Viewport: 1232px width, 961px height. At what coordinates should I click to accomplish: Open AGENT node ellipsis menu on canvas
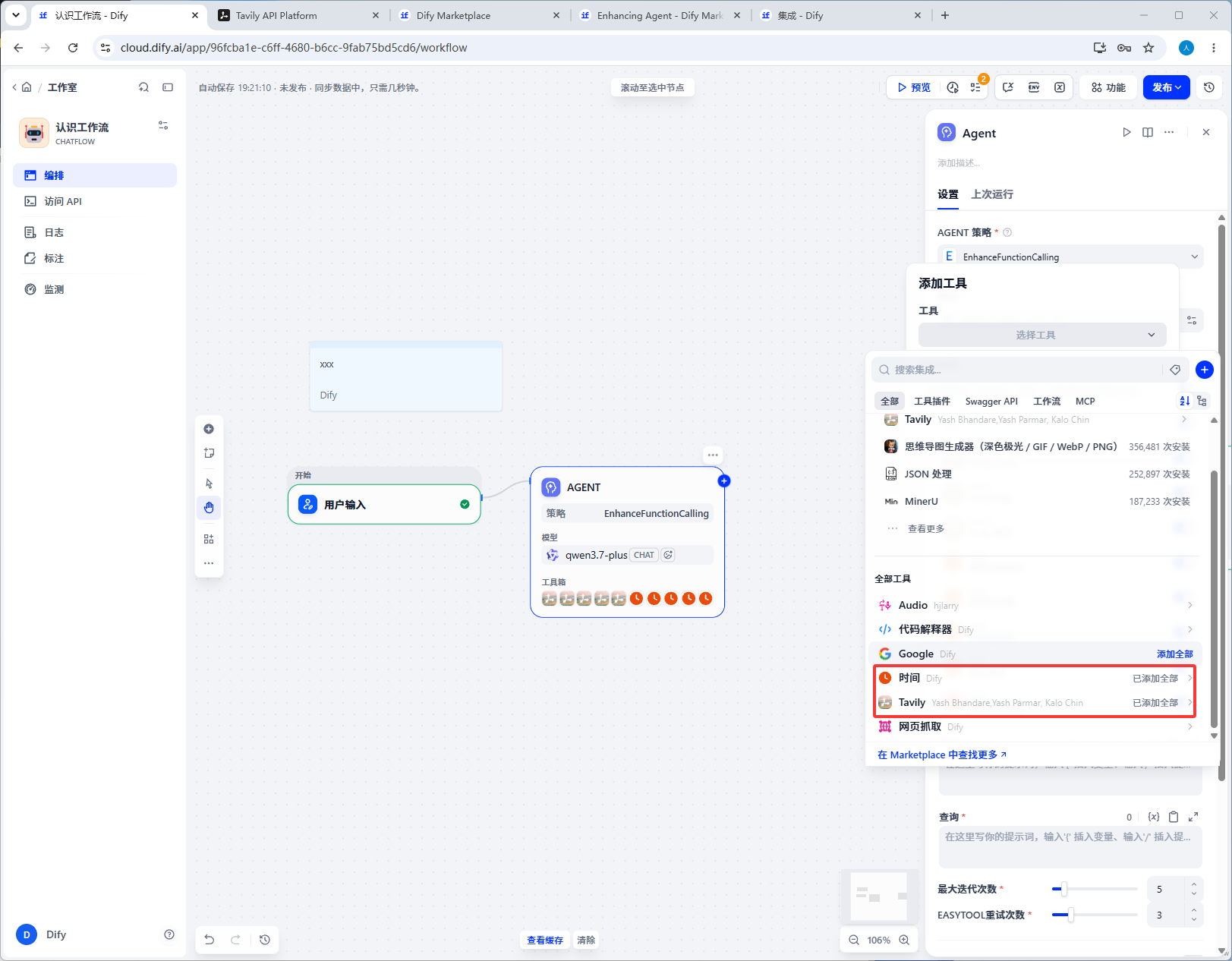[x=713, y=455]
